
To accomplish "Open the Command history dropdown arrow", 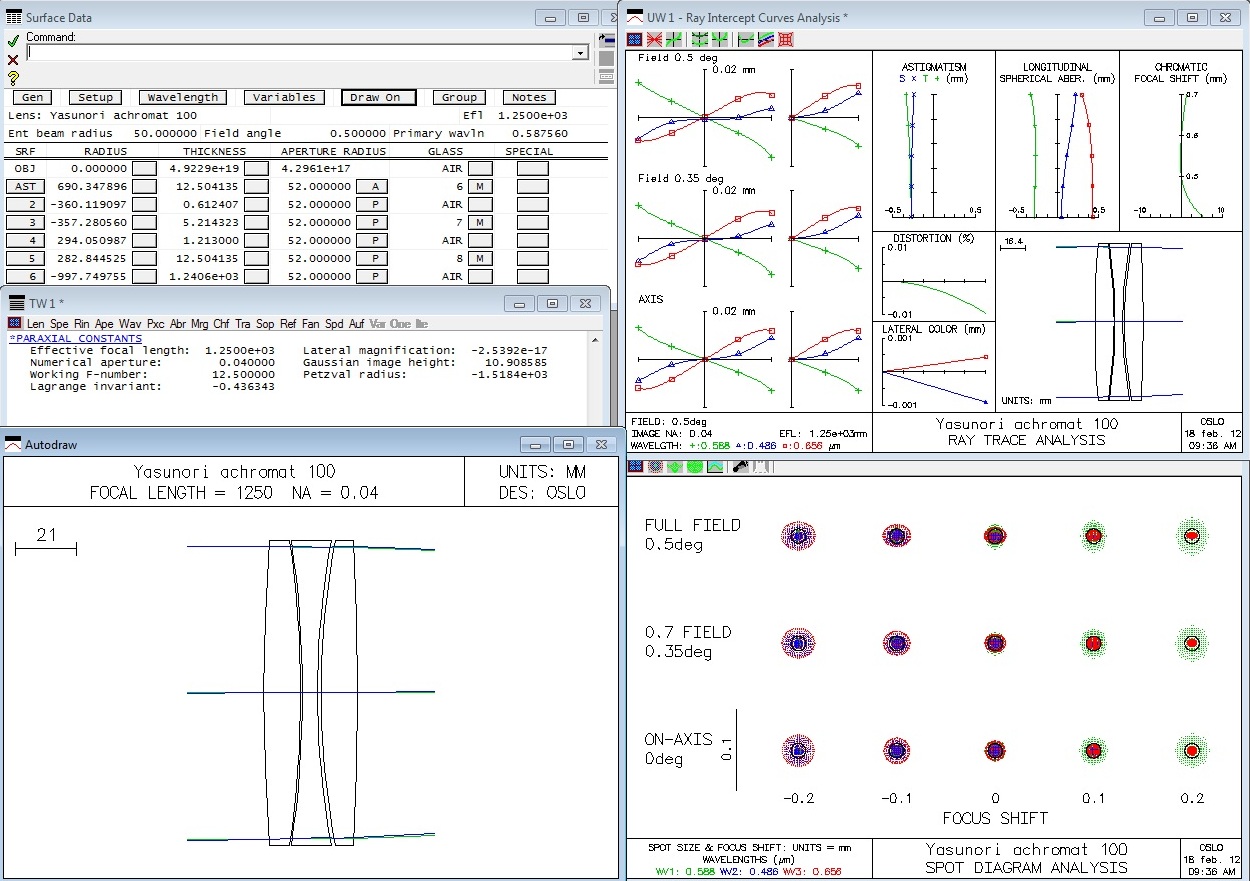I will click(x=580, y=53).
